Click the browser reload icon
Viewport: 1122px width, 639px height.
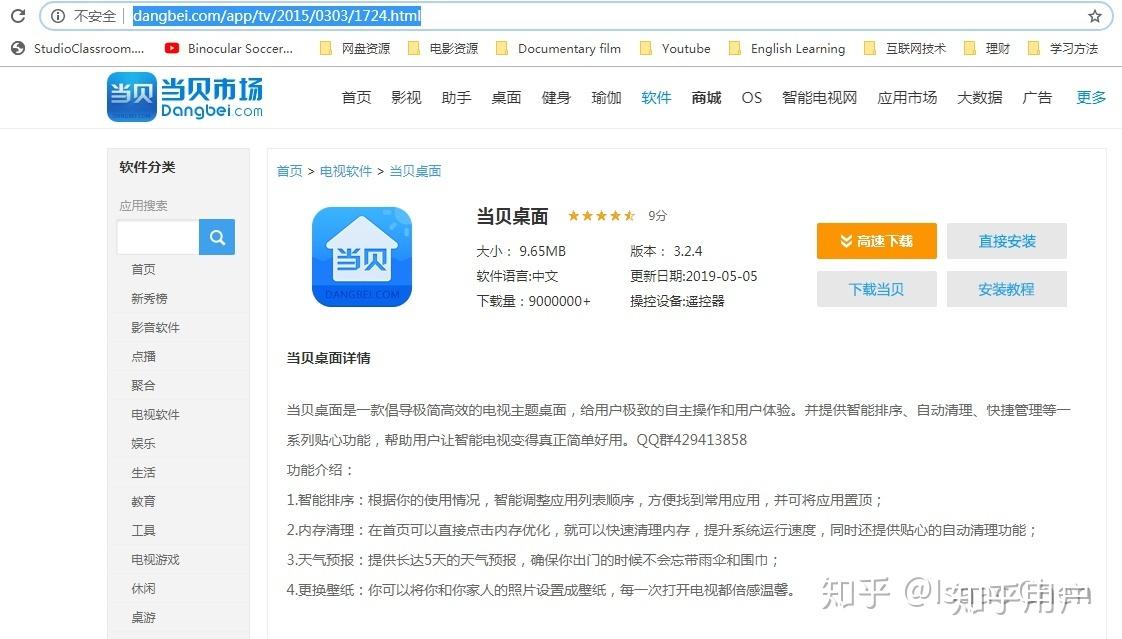(18, 16)
